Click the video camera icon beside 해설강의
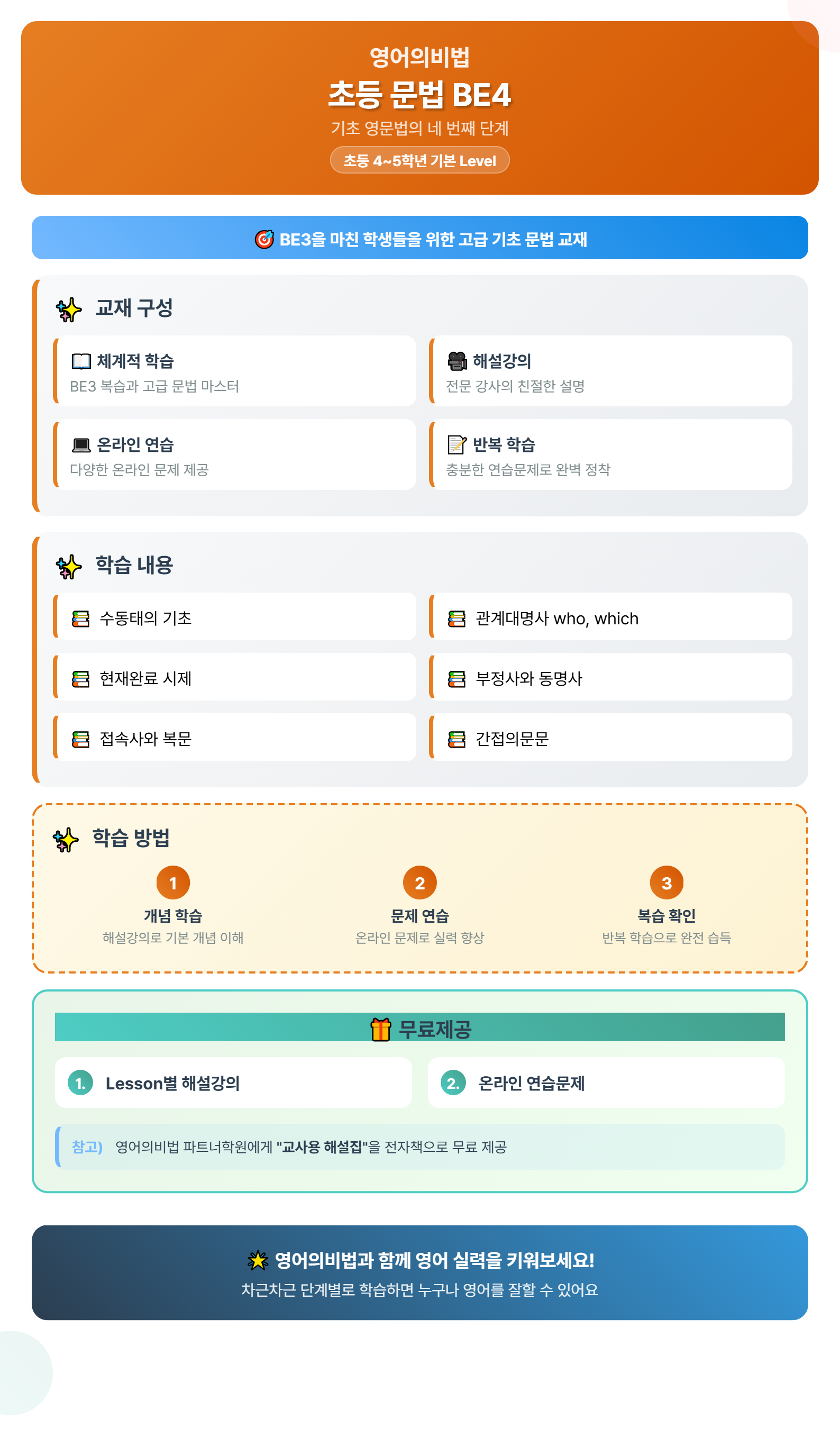 click(457, 361)
